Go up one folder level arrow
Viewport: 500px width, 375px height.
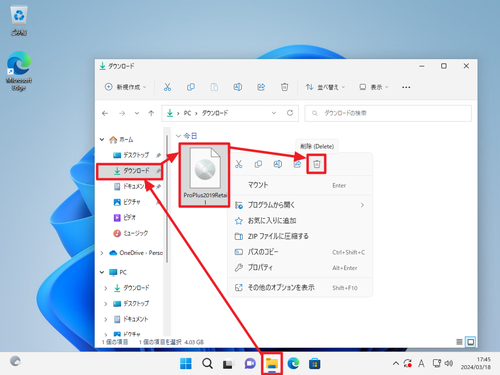(151, 113)
